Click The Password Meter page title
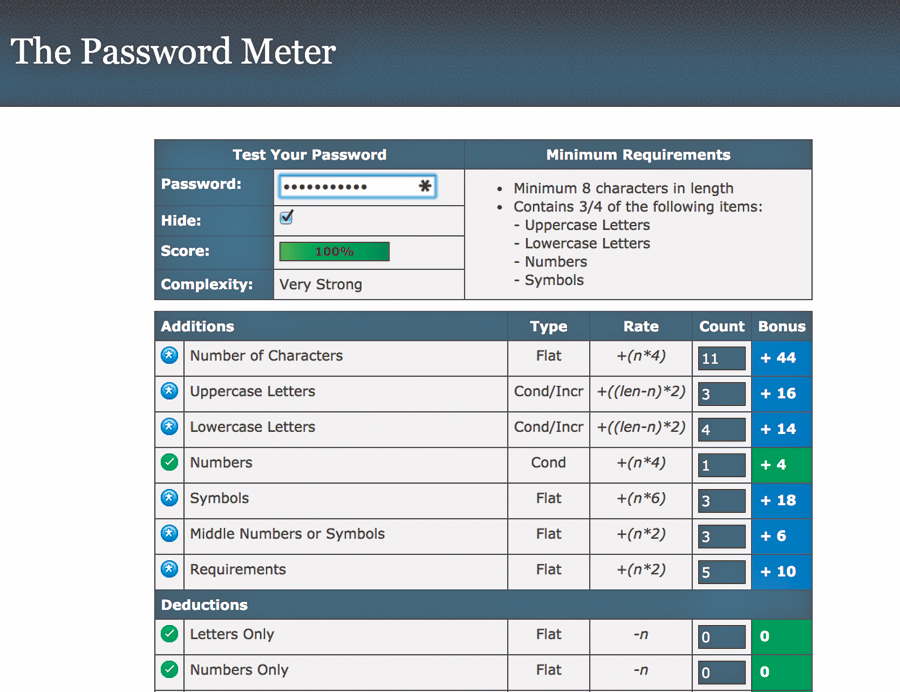The height and width of the screenshot is (692, 900). tap(173, 52)
